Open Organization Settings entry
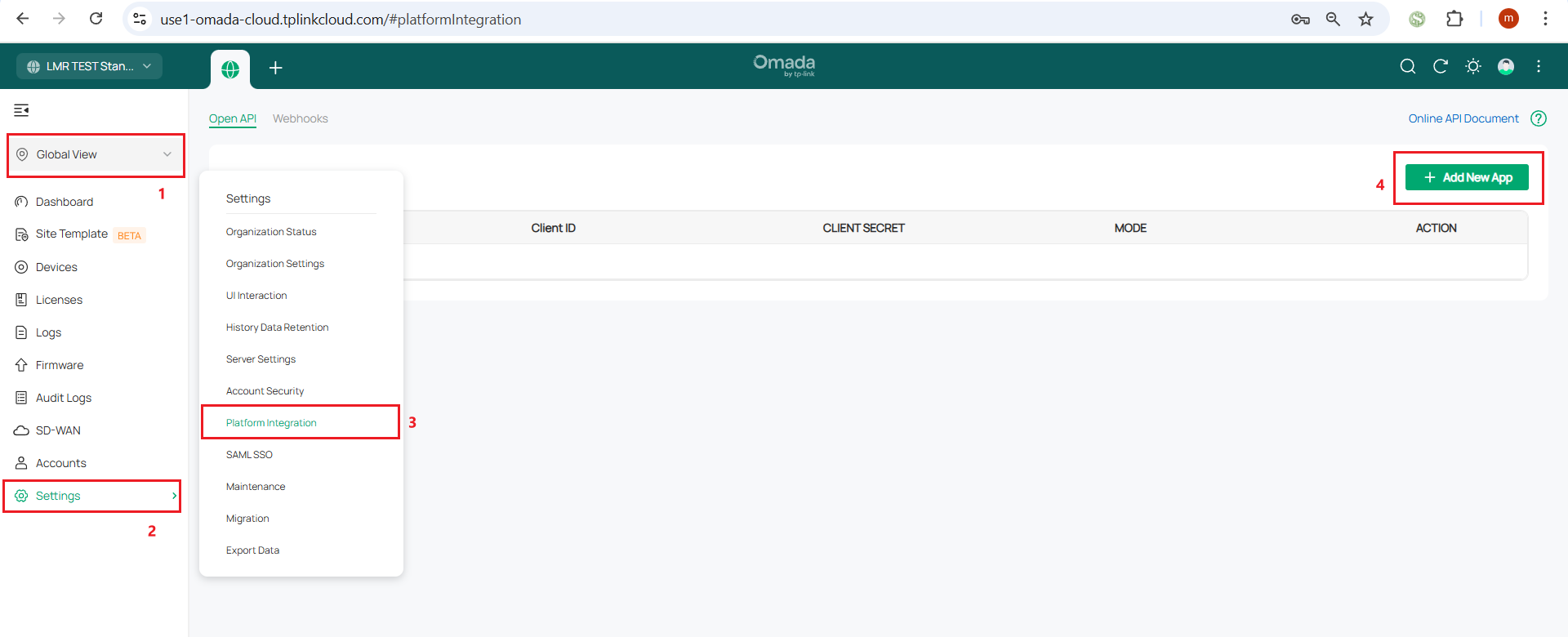Screen dimensions: 1568x637 tap(275, 264)
